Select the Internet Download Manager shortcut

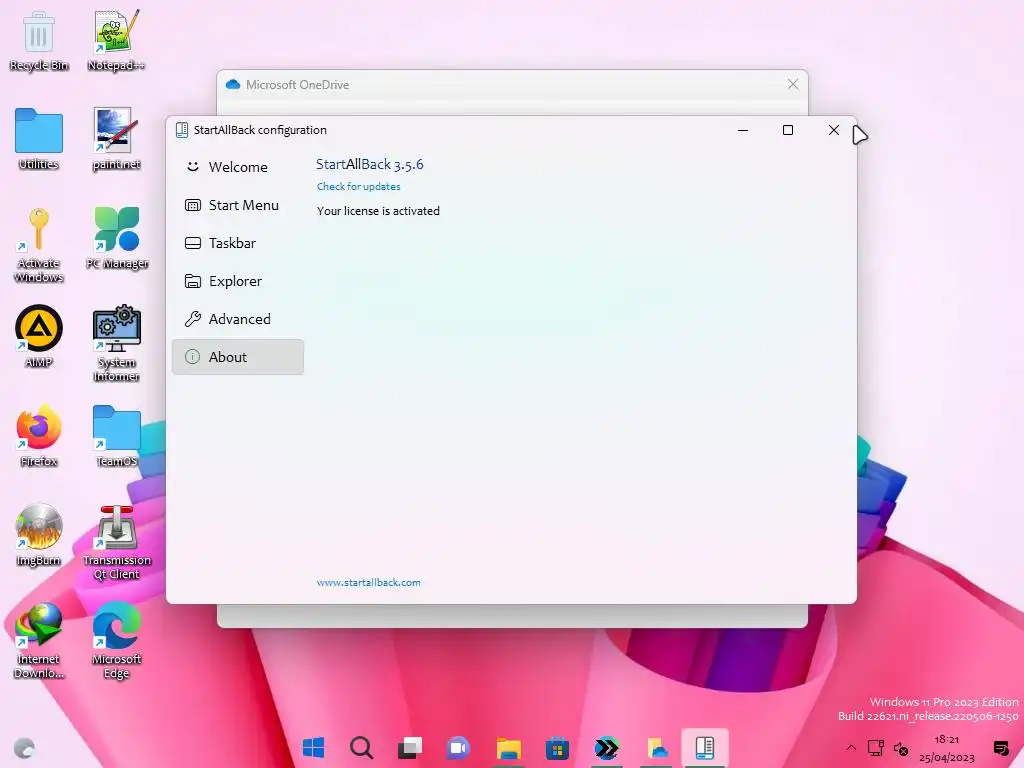(39, 641)
